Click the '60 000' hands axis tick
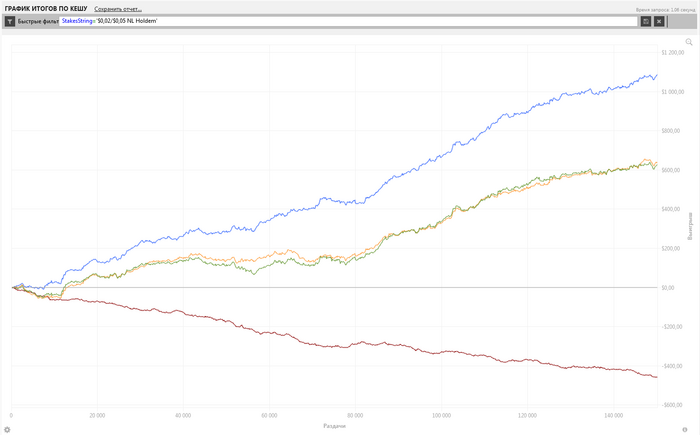This screenshot has height=435, width=700. click(269, 415)
